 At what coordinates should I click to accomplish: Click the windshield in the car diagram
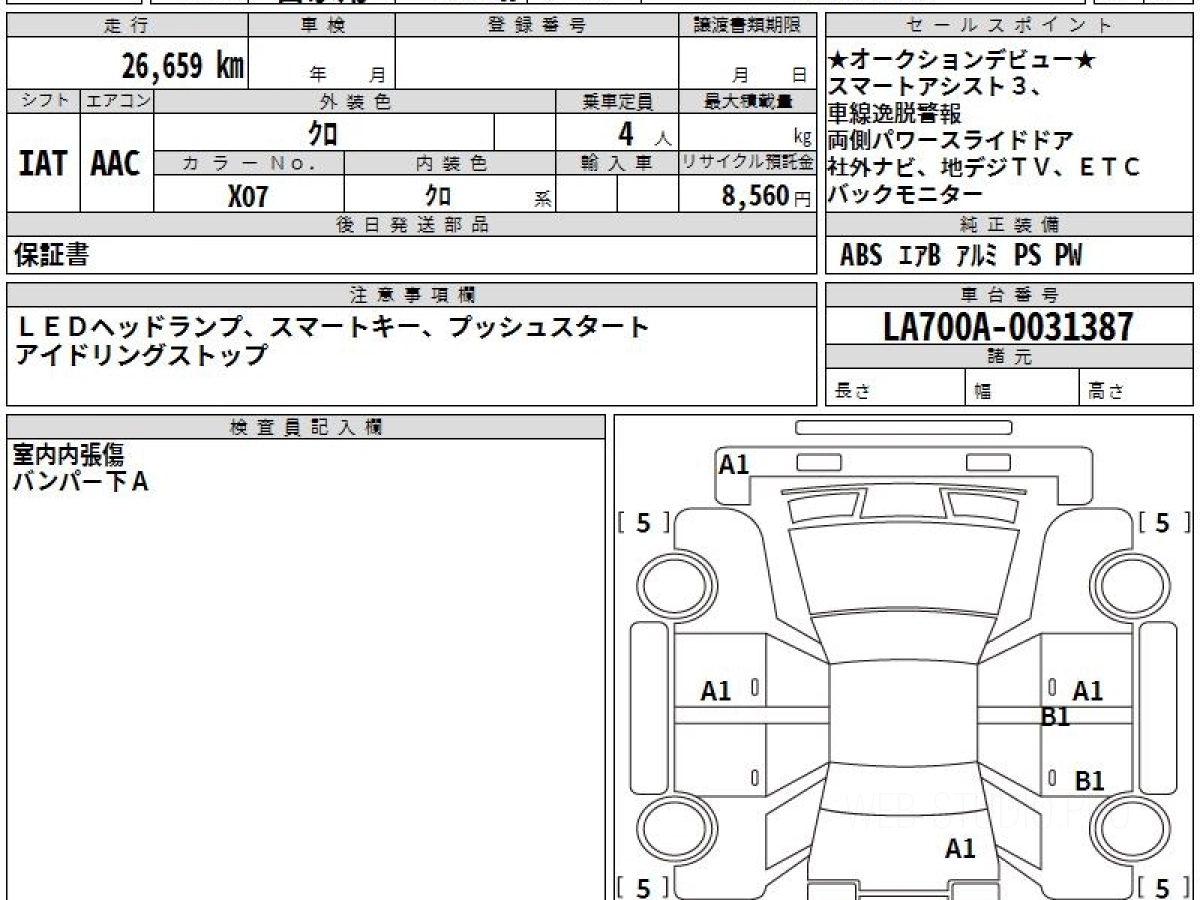point(903,567)
